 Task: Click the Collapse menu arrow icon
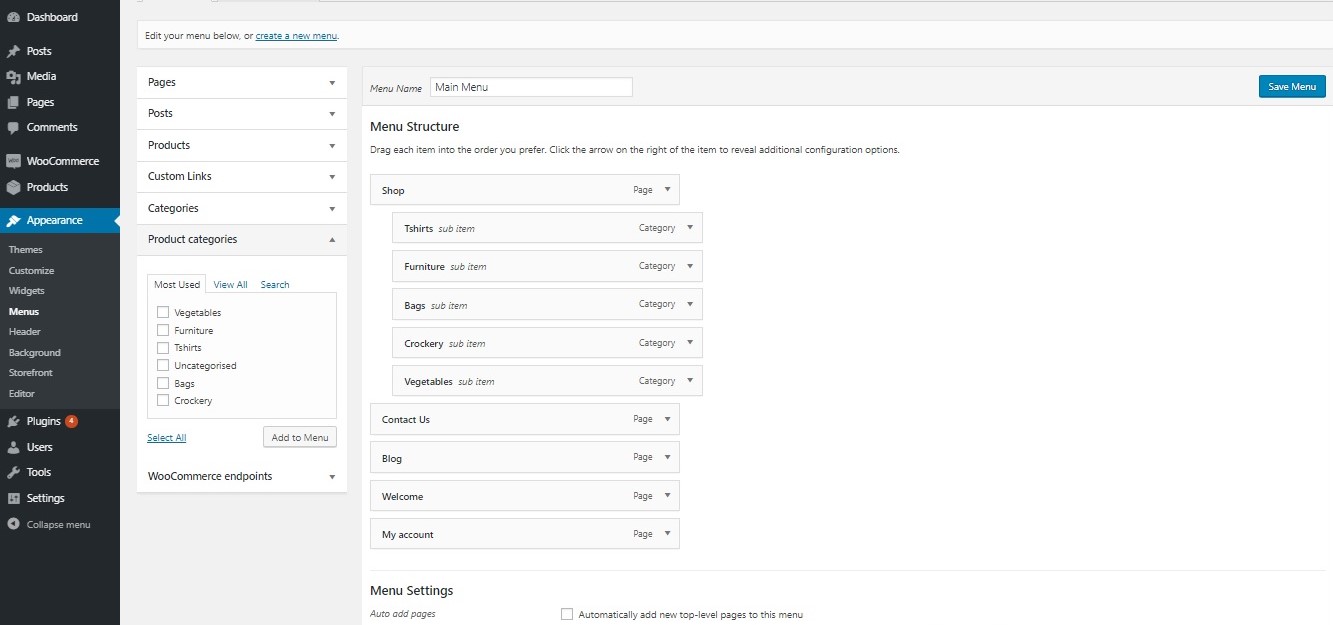13,524
